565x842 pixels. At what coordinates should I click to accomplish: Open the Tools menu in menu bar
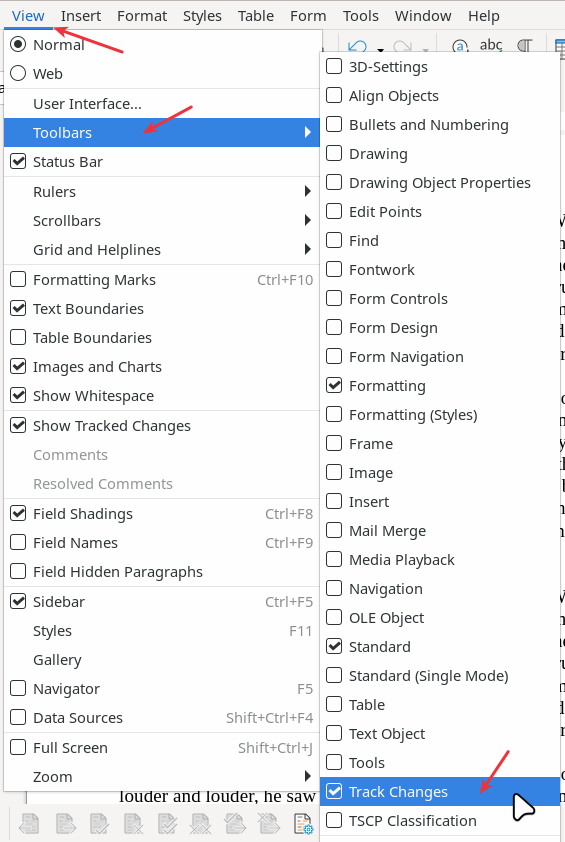click(361, 16)
